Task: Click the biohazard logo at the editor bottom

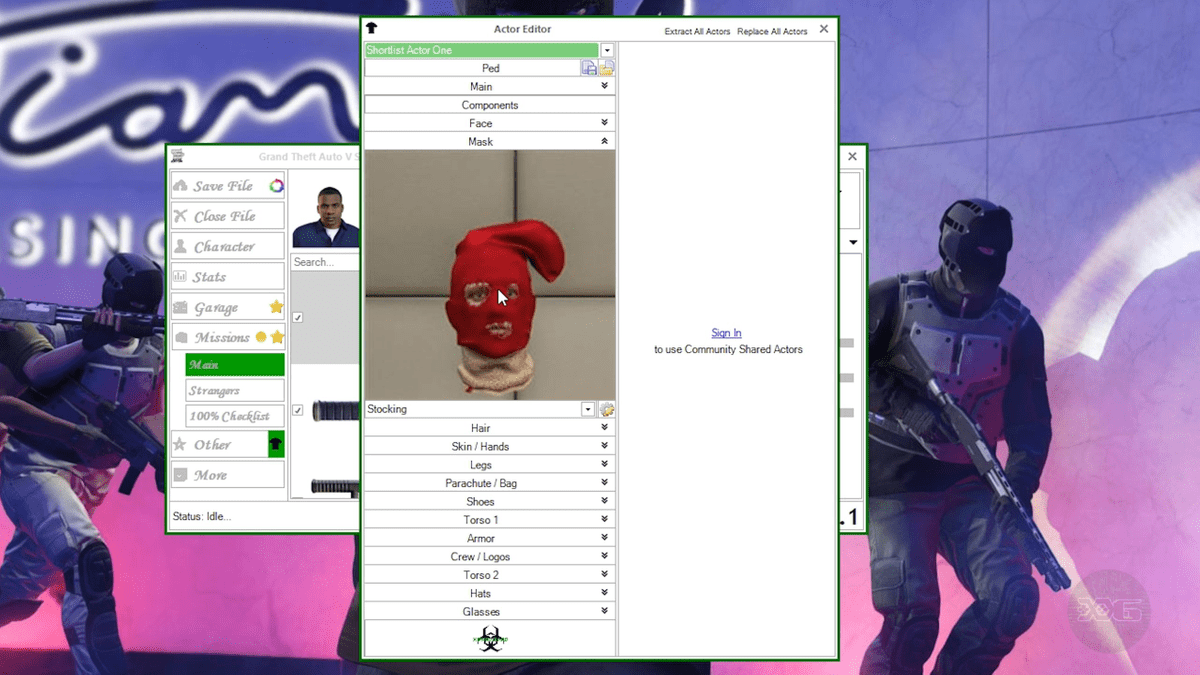Action: click(489, 637)
